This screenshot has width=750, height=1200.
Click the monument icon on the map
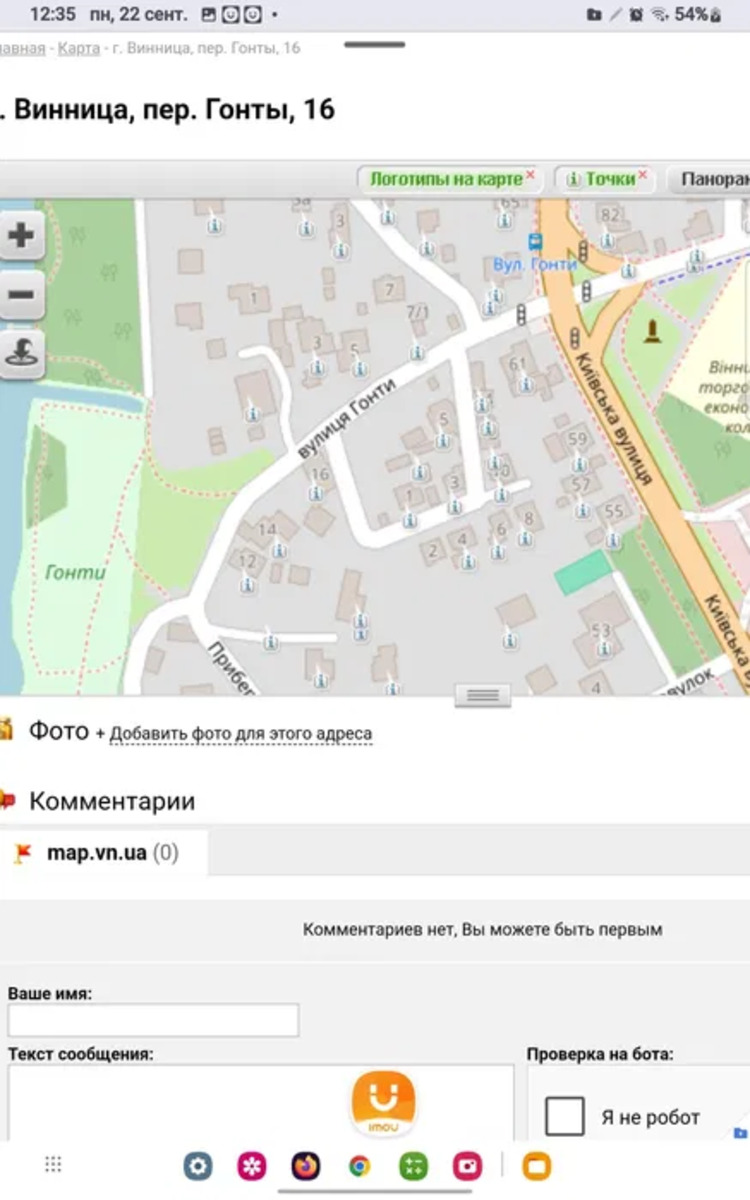pyautogui.click(x=654, y=329)
